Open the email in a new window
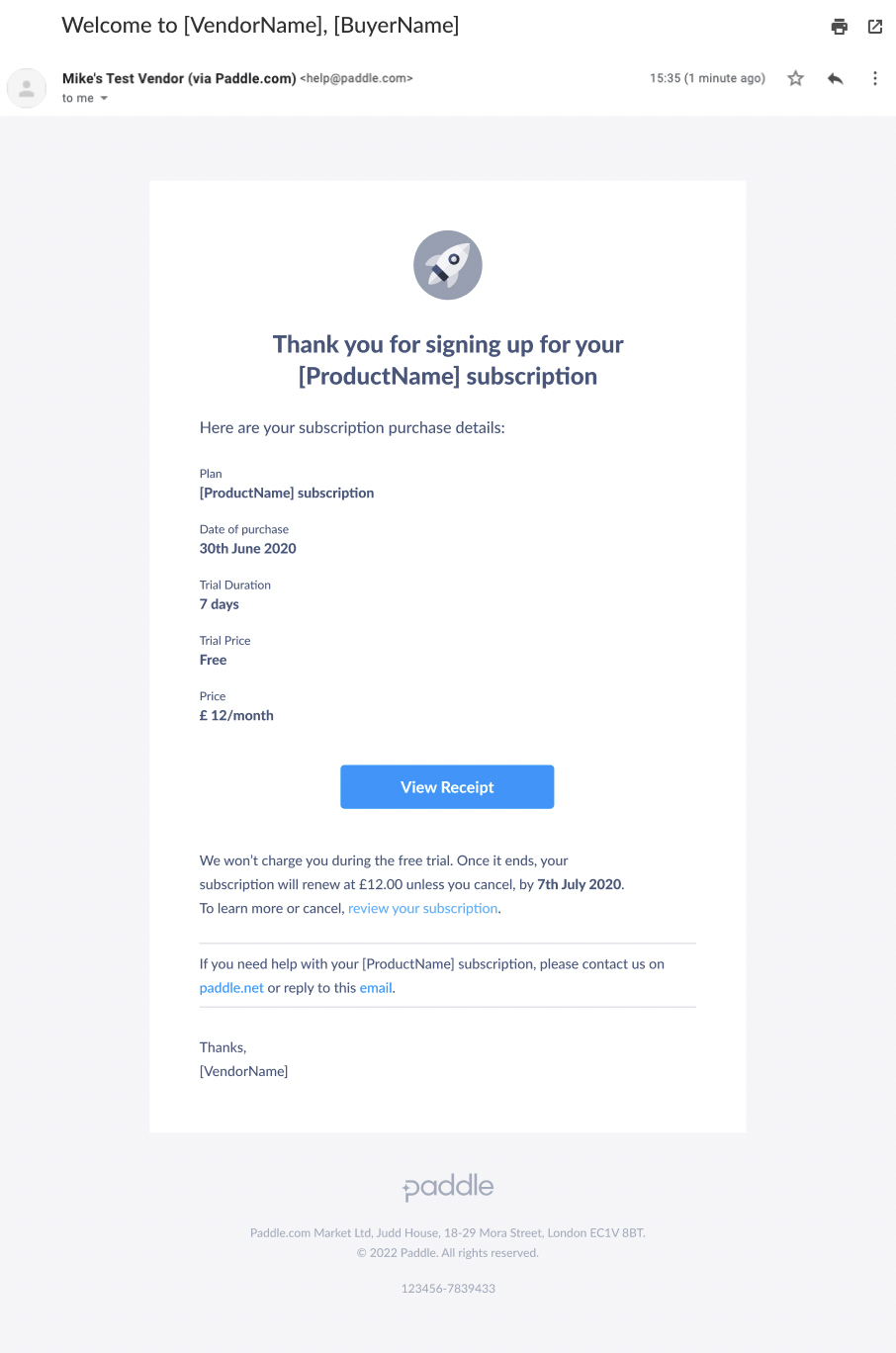 [875, 27]
